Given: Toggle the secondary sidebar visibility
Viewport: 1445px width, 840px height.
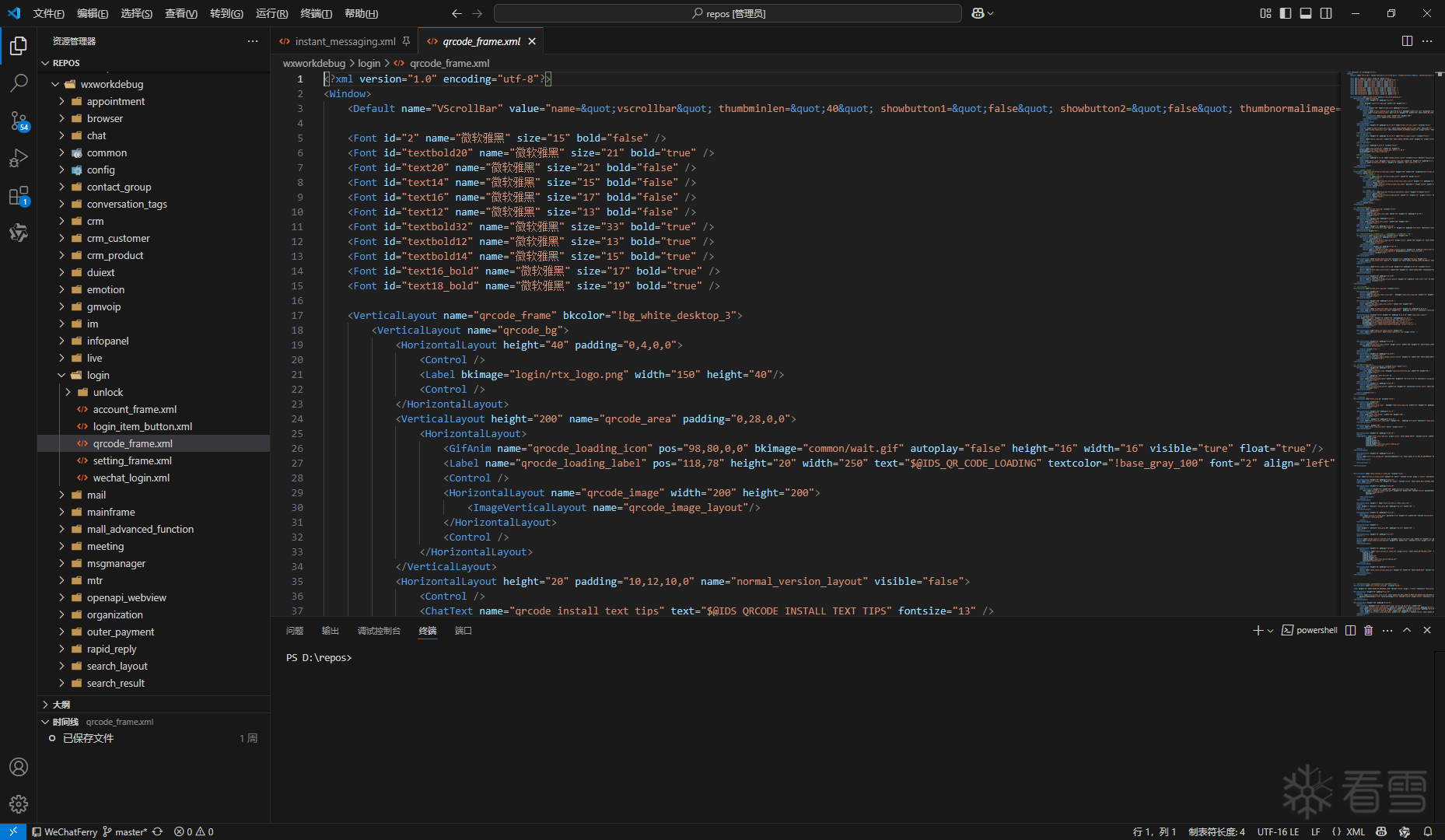Looking at the screenshot, I should [x=1326, y=13].
